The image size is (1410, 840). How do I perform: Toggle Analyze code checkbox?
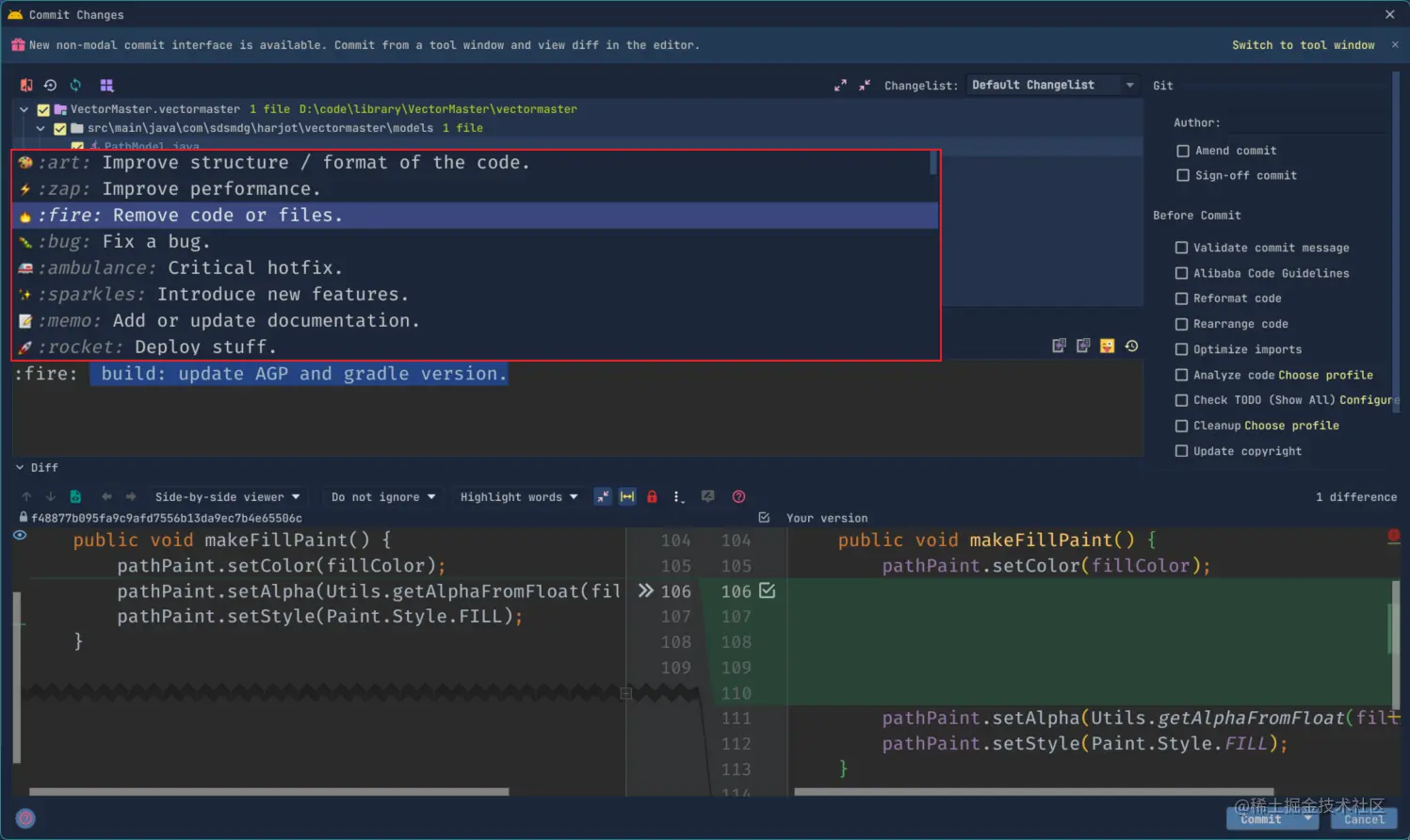click(1181, 375)
